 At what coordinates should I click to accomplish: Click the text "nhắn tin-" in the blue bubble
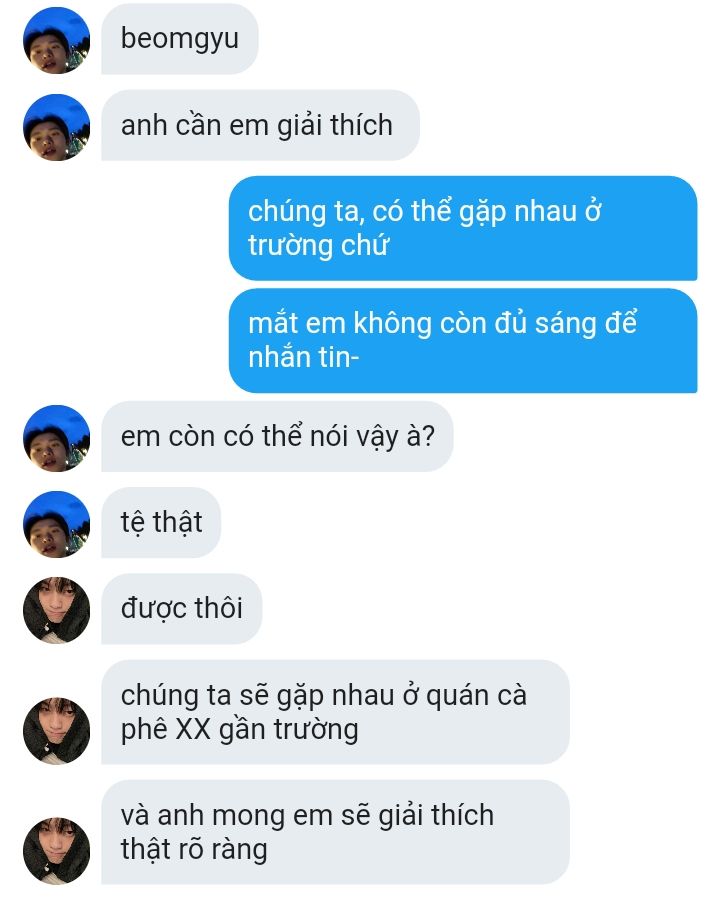point(304,357)
